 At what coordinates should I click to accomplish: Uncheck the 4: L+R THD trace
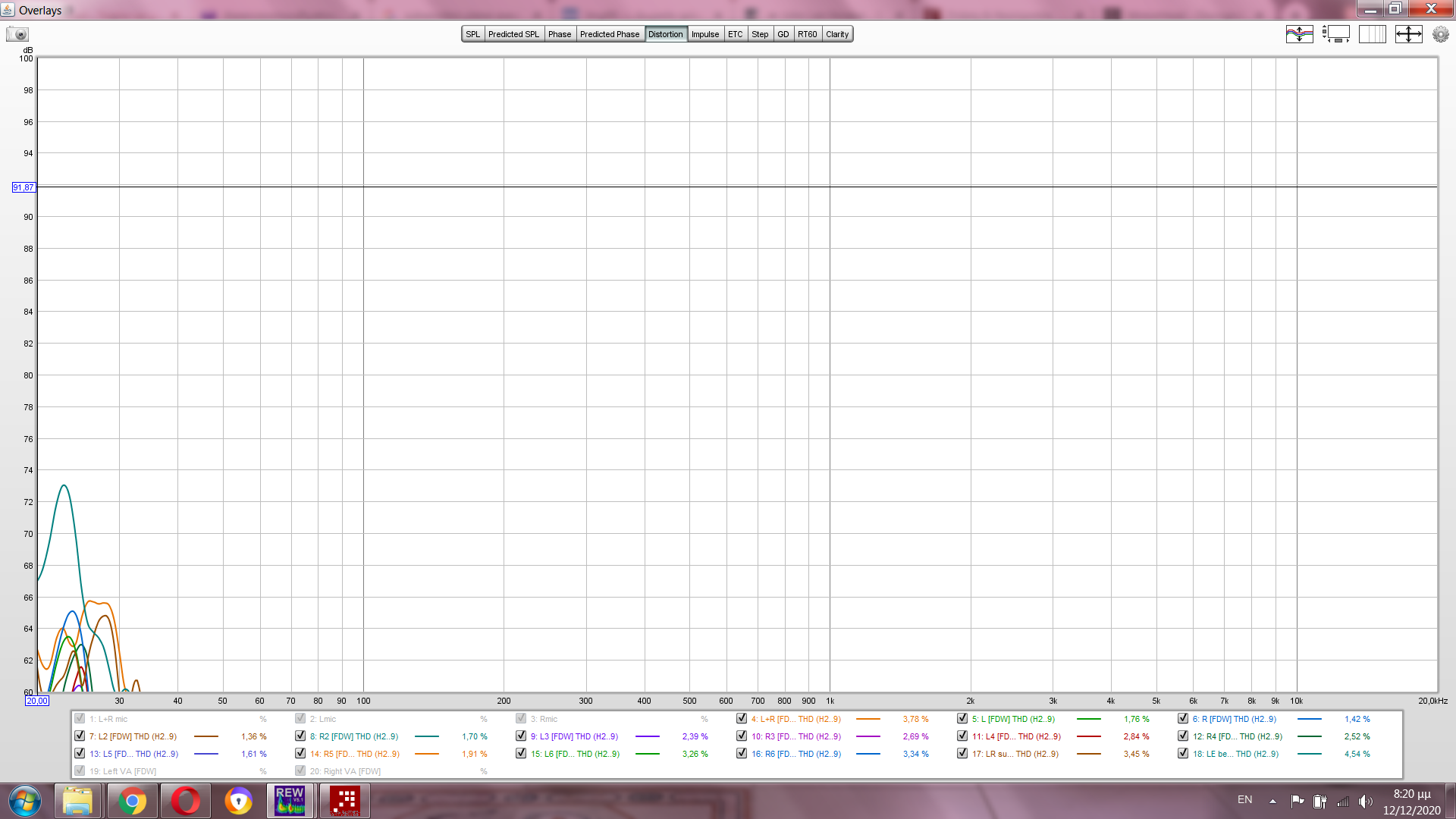click(x=742, y=718)
